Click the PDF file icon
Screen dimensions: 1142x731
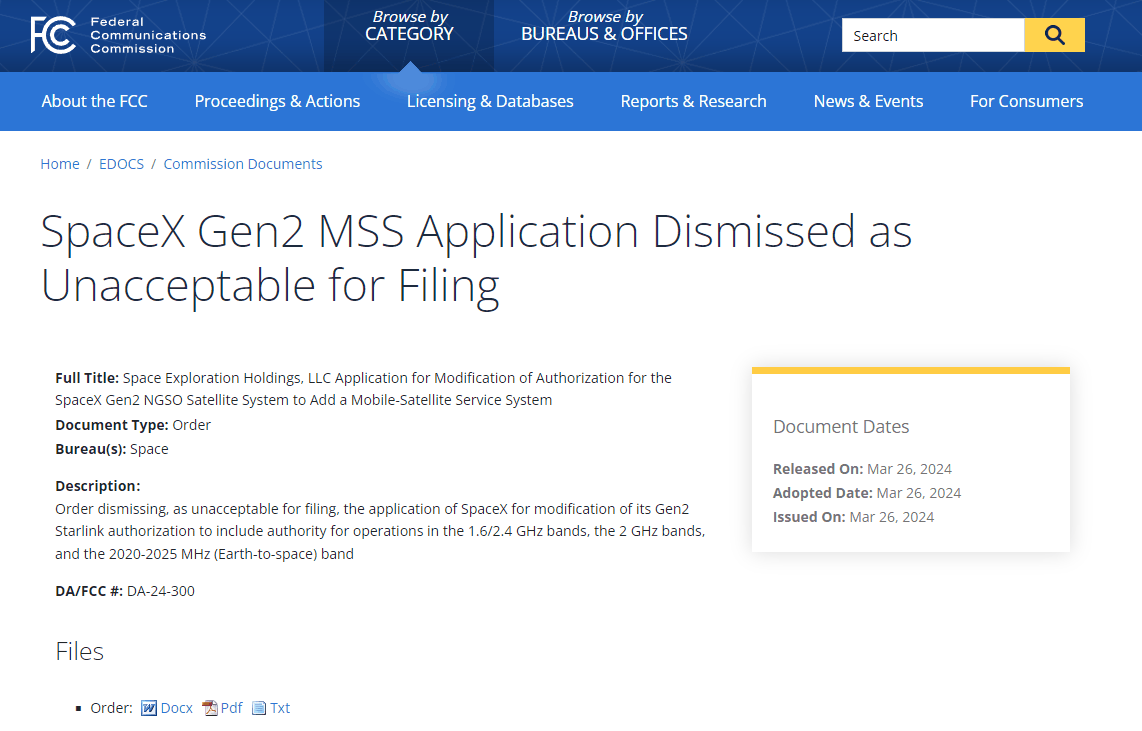click(210, 708)
